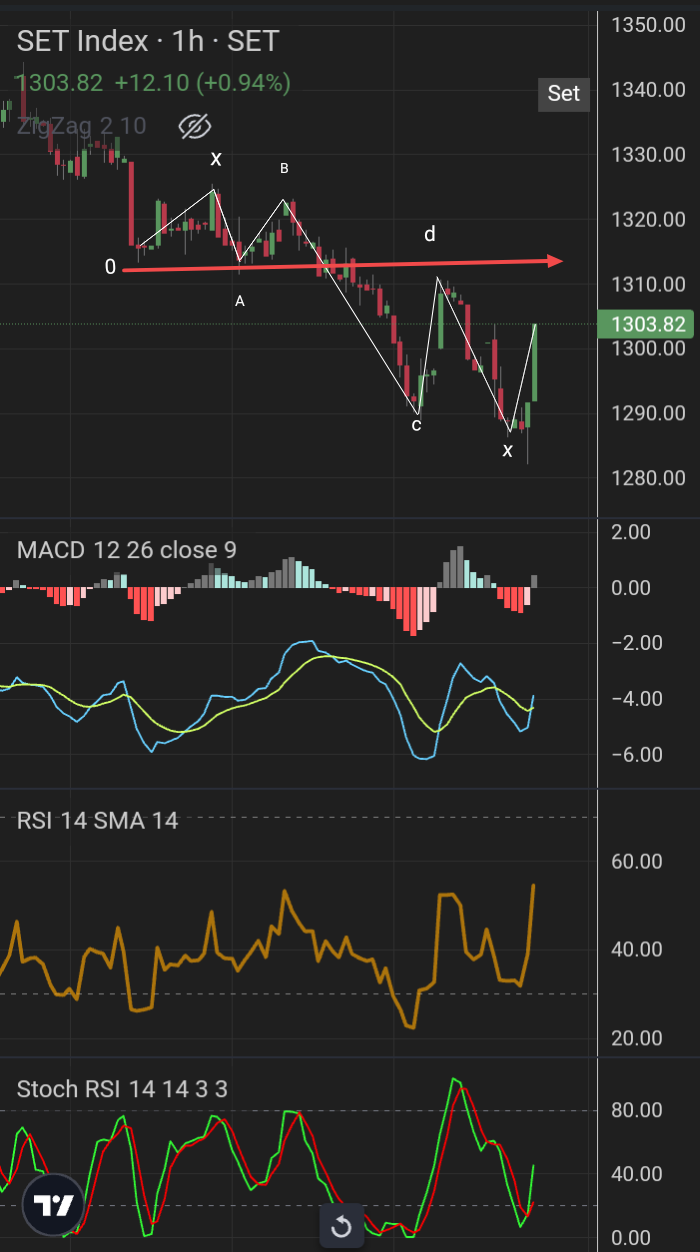Click the 1340.00 price axis label
This screenshot has width=700, height=1252.
pos(648,90)
